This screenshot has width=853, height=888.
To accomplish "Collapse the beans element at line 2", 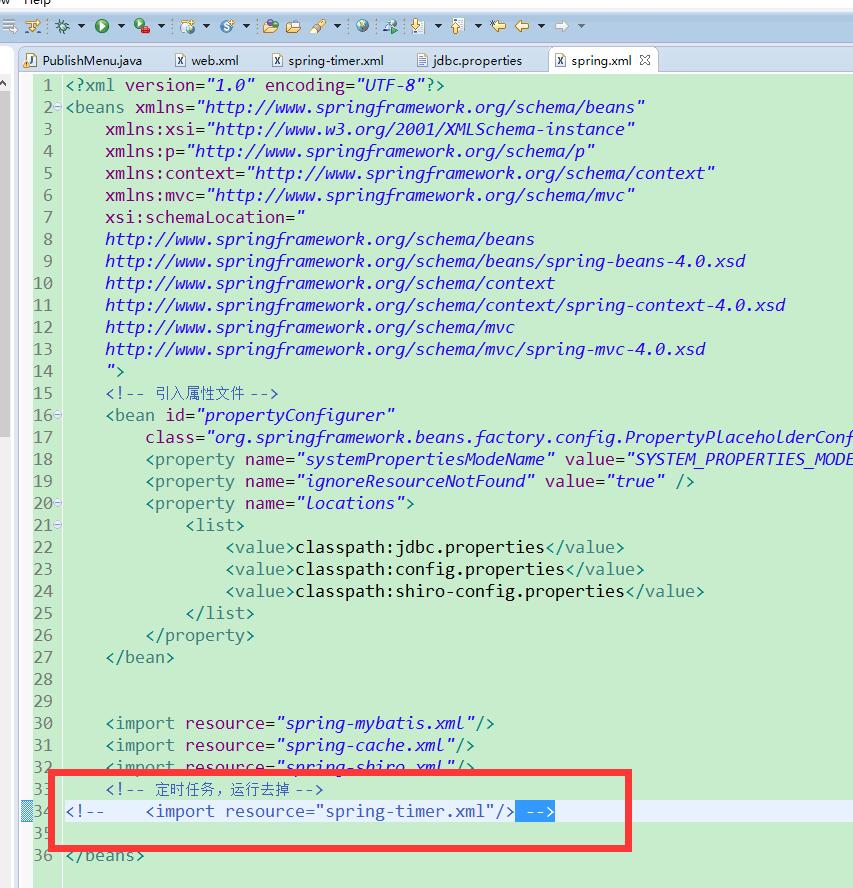I will point(58,108).
